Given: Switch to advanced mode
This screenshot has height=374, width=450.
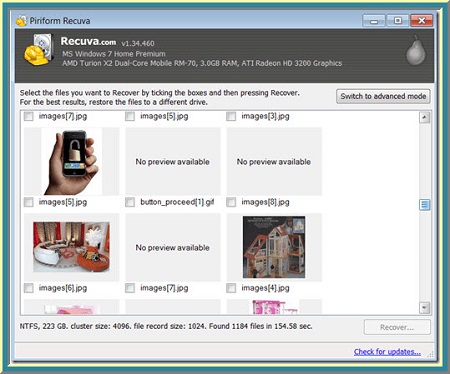Looking at the screenshot, I should tap(383, 96).
